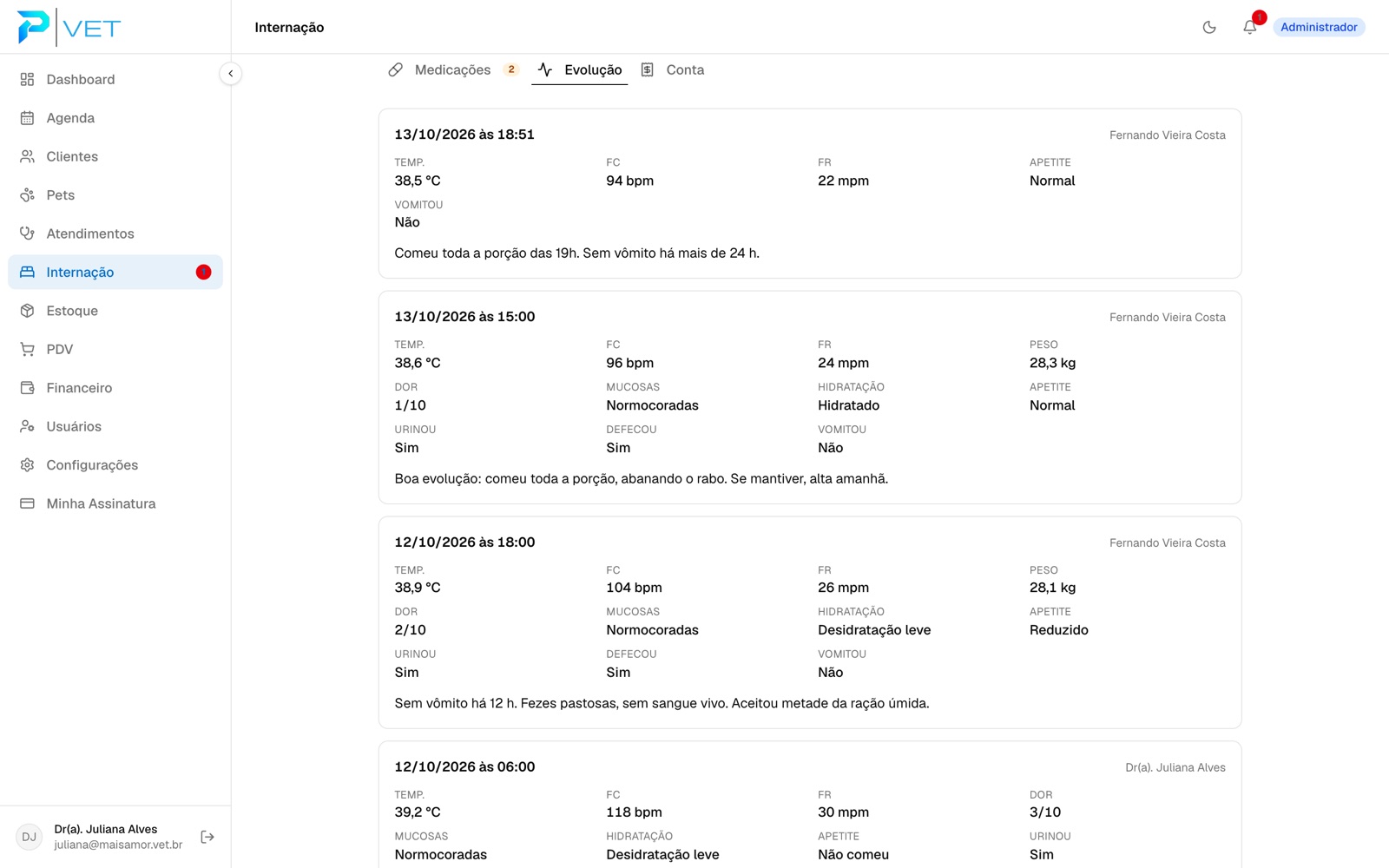Click the note "Comeu toda a porção das 19h"
The image size is (1389, 868).
click(576, 253)
